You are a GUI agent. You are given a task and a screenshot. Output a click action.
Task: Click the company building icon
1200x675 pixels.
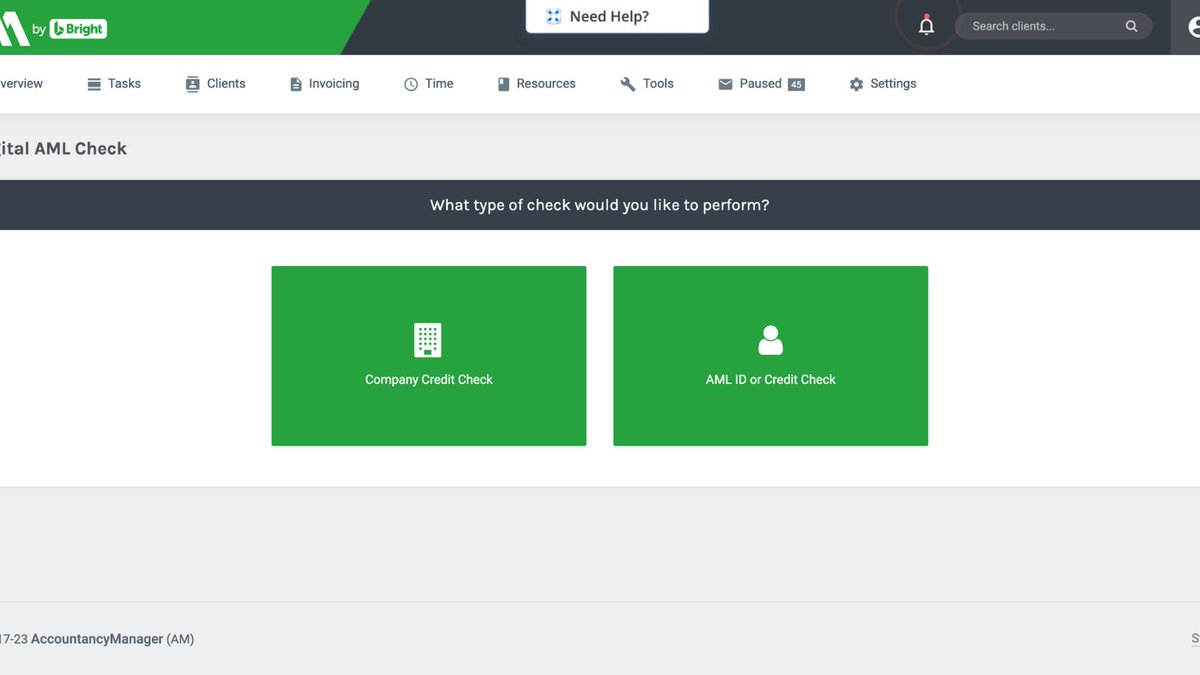(428, 340)
